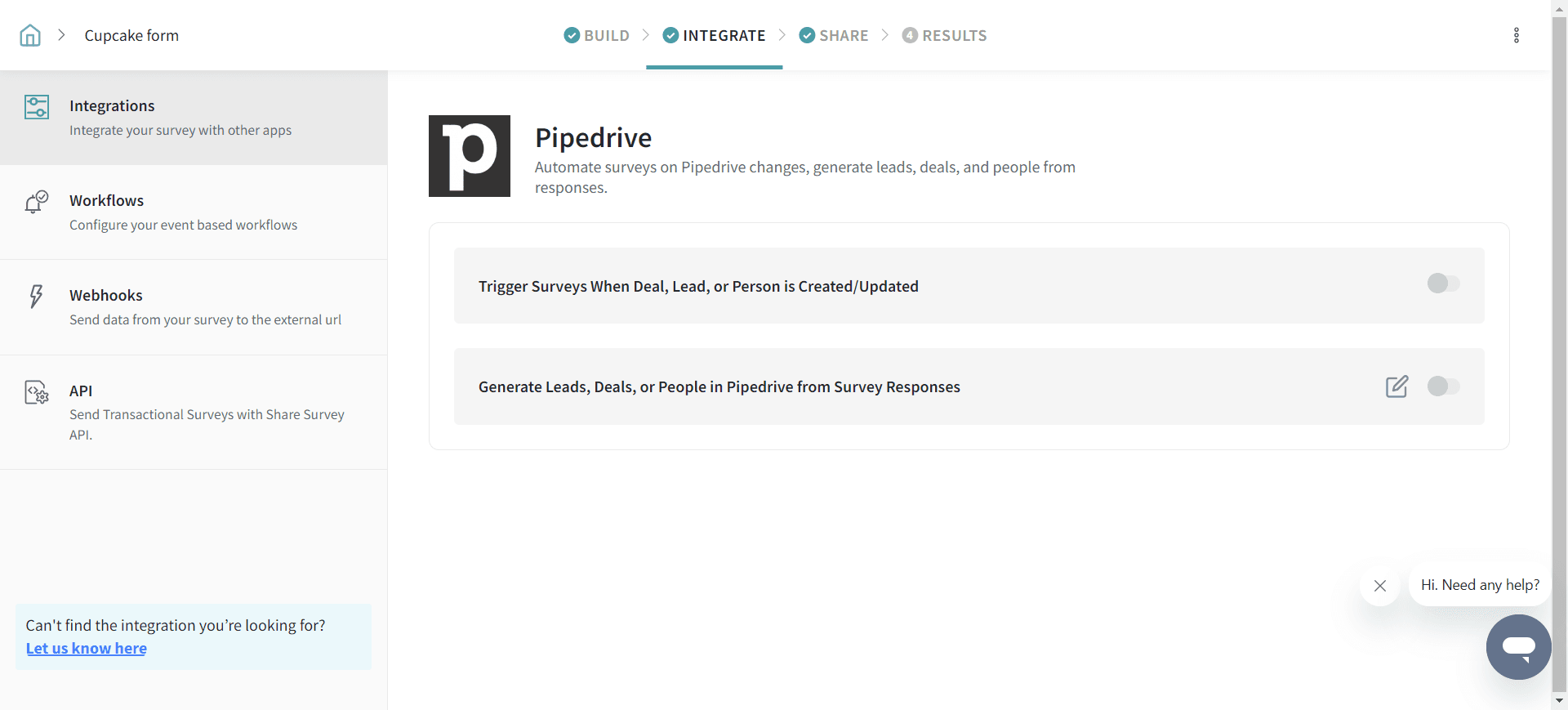Screen dimensions: 1568x710
Task: Click the home icon in the breadcrumb
Action: [30, 35]
